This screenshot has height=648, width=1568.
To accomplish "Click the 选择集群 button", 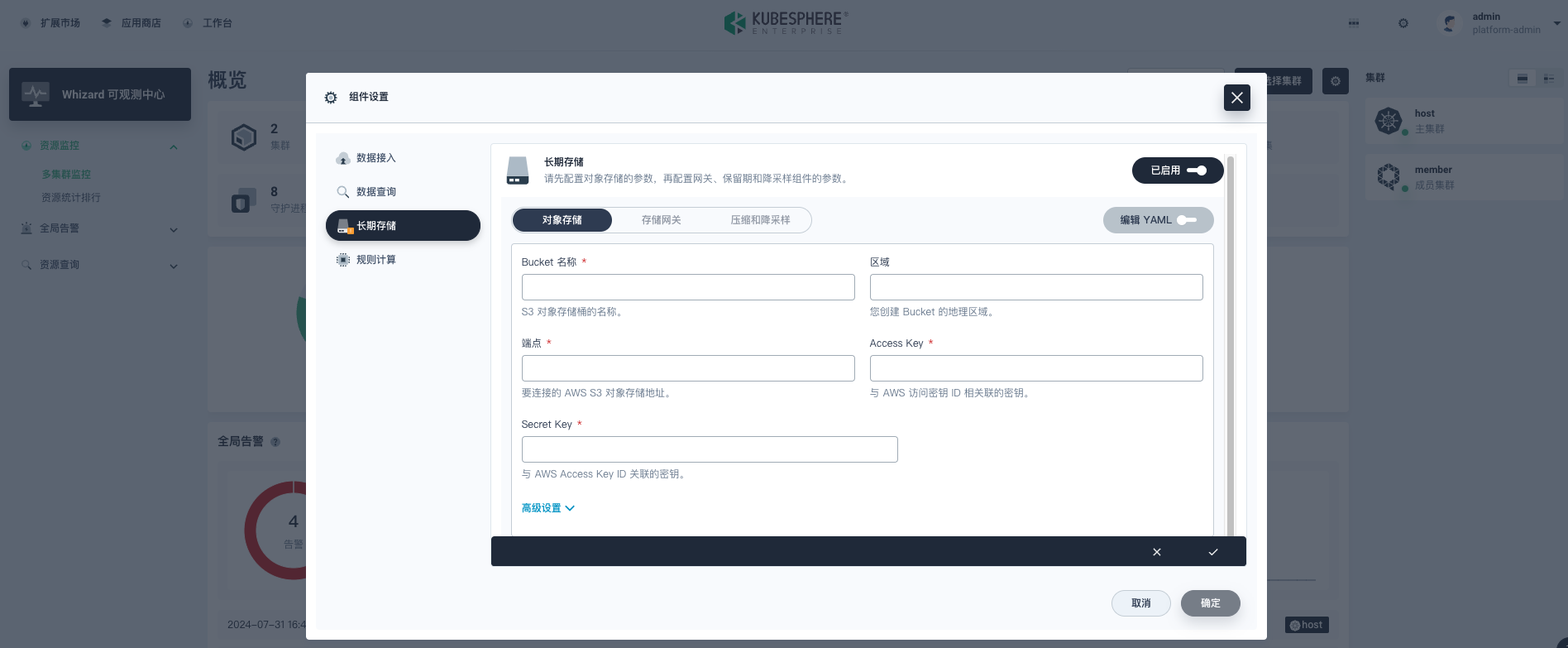I will click(x=1274, y=81).
